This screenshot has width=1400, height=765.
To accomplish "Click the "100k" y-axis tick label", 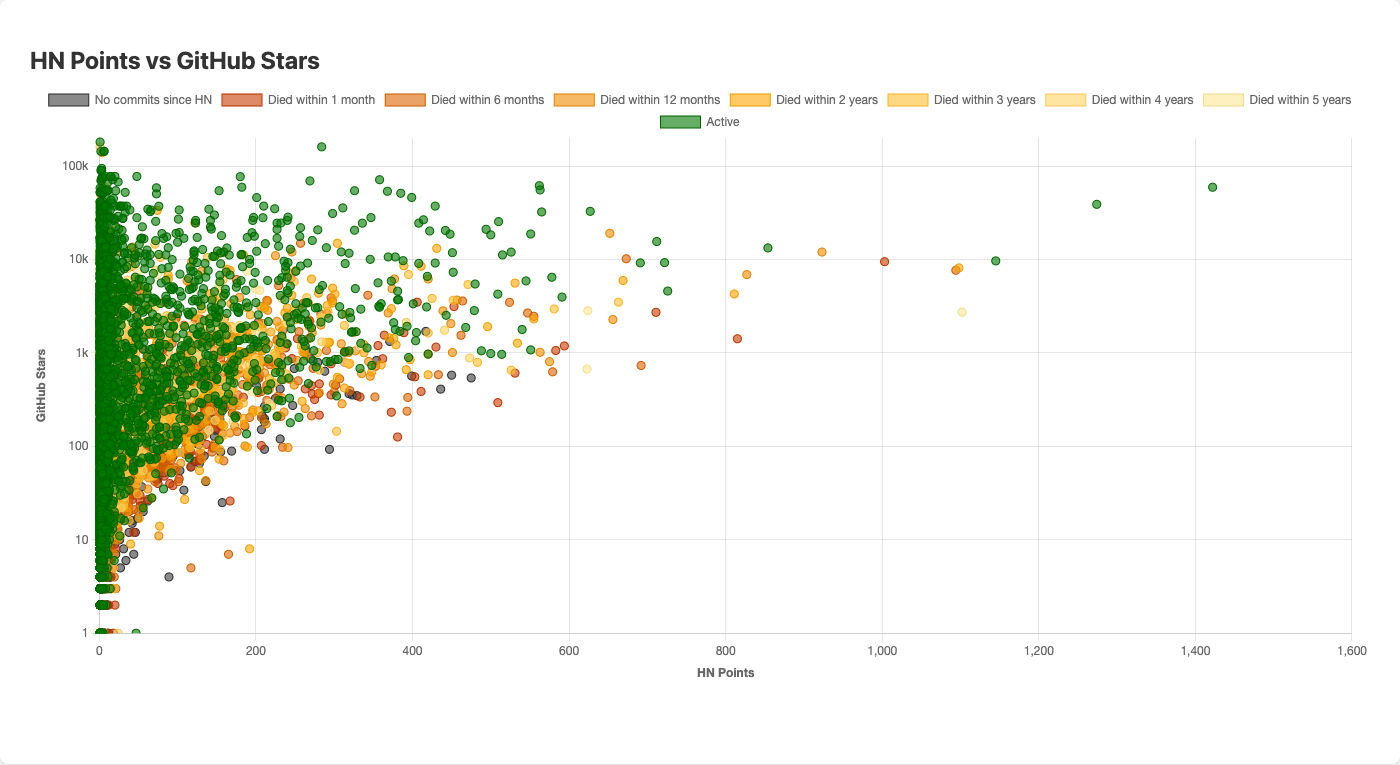I will [x=76, y=164].
